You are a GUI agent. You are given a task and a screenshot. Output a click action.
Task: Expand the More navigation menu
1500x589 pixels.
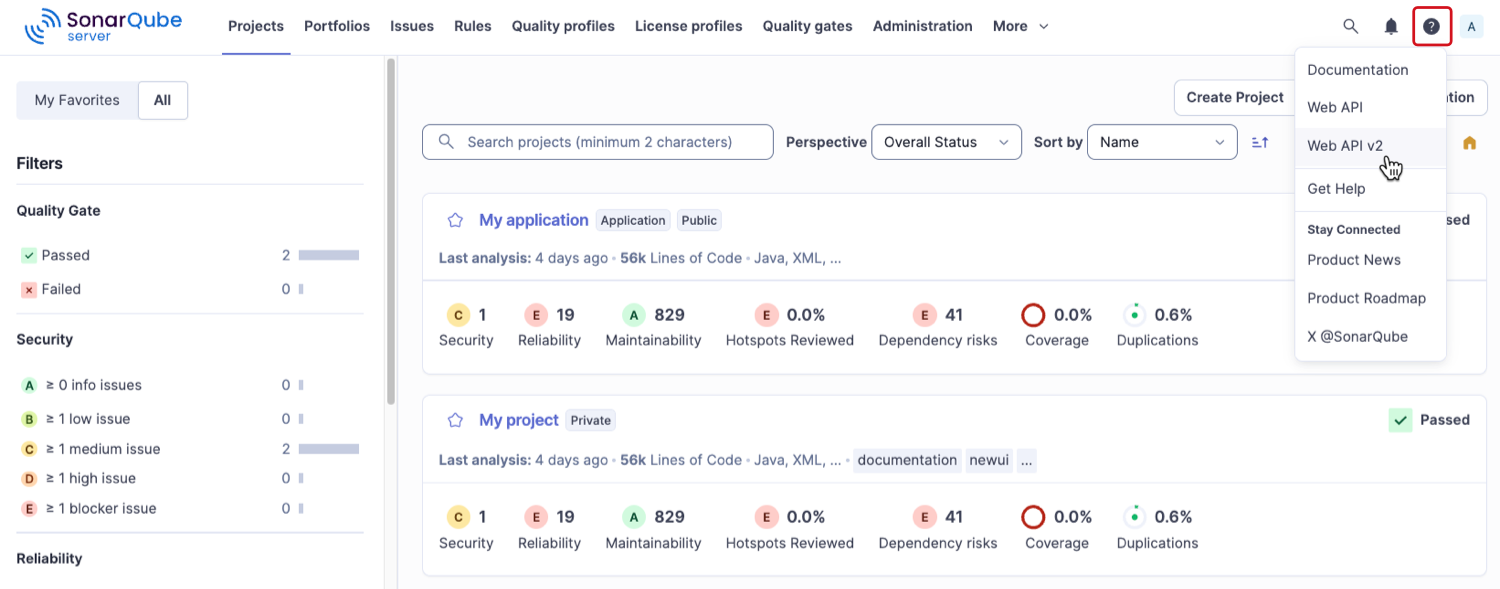[1021, 27]
